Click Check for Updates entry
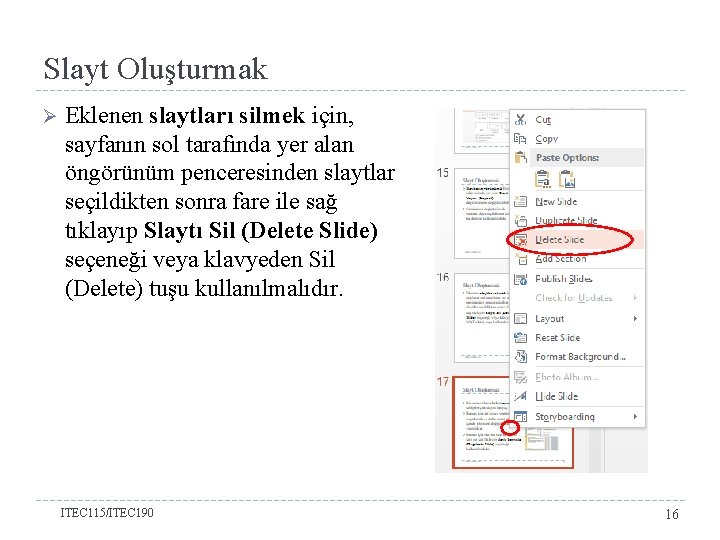Image resolution: width=720 pixels, height=540 pixels. coord(578,298)
